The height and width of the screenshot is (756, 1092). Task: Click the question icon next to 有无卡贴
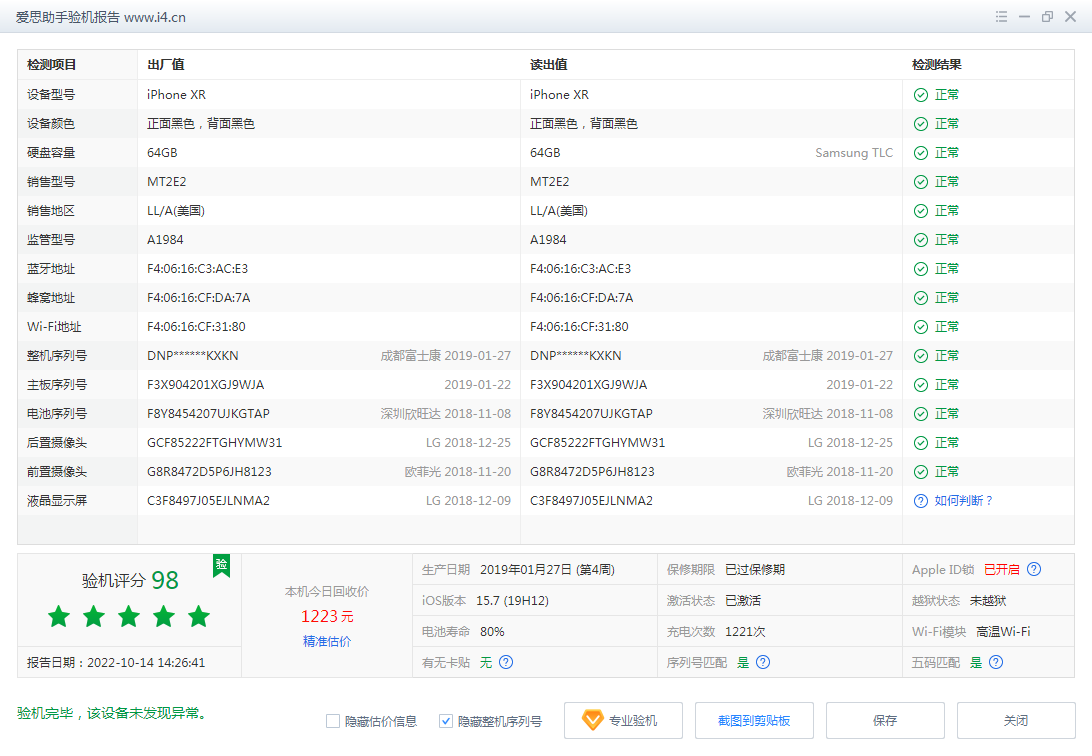(x=506, y=662)
